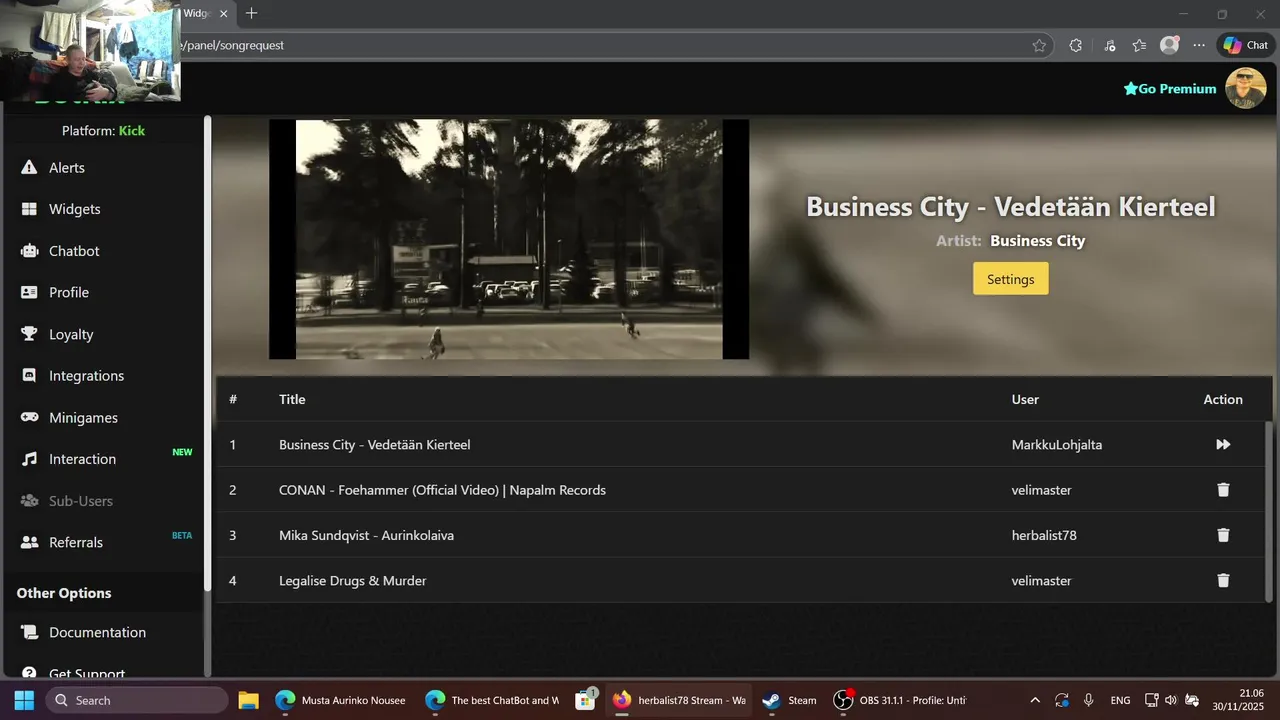The width and height of the screenshot is (1280, 720).
Task: Select the Legalise Drugs & Murder title
Action: 353,580
